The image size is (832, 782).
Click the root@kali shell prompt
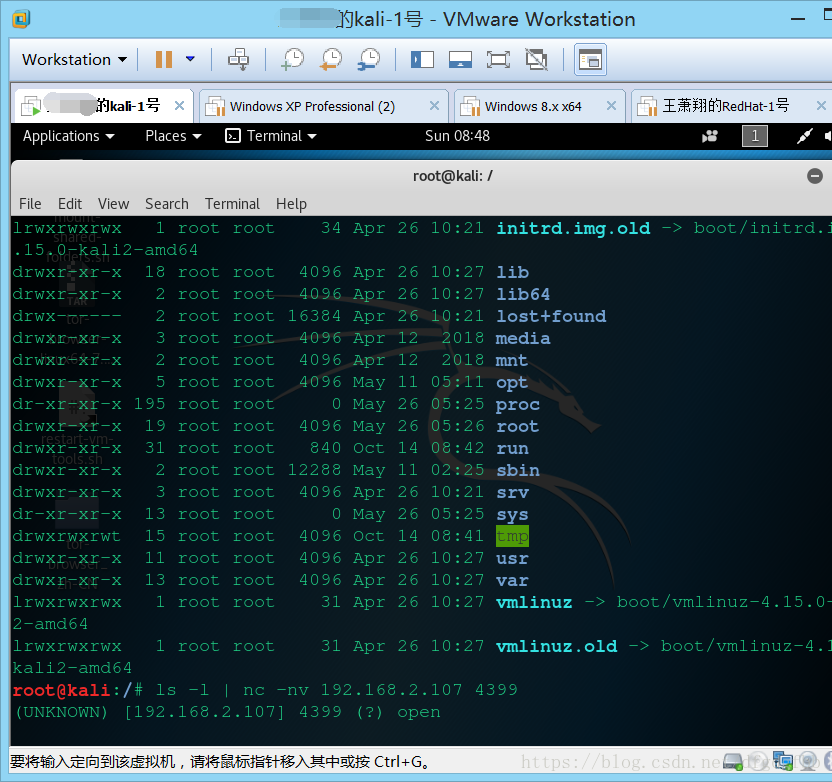(x=78, y=690)
